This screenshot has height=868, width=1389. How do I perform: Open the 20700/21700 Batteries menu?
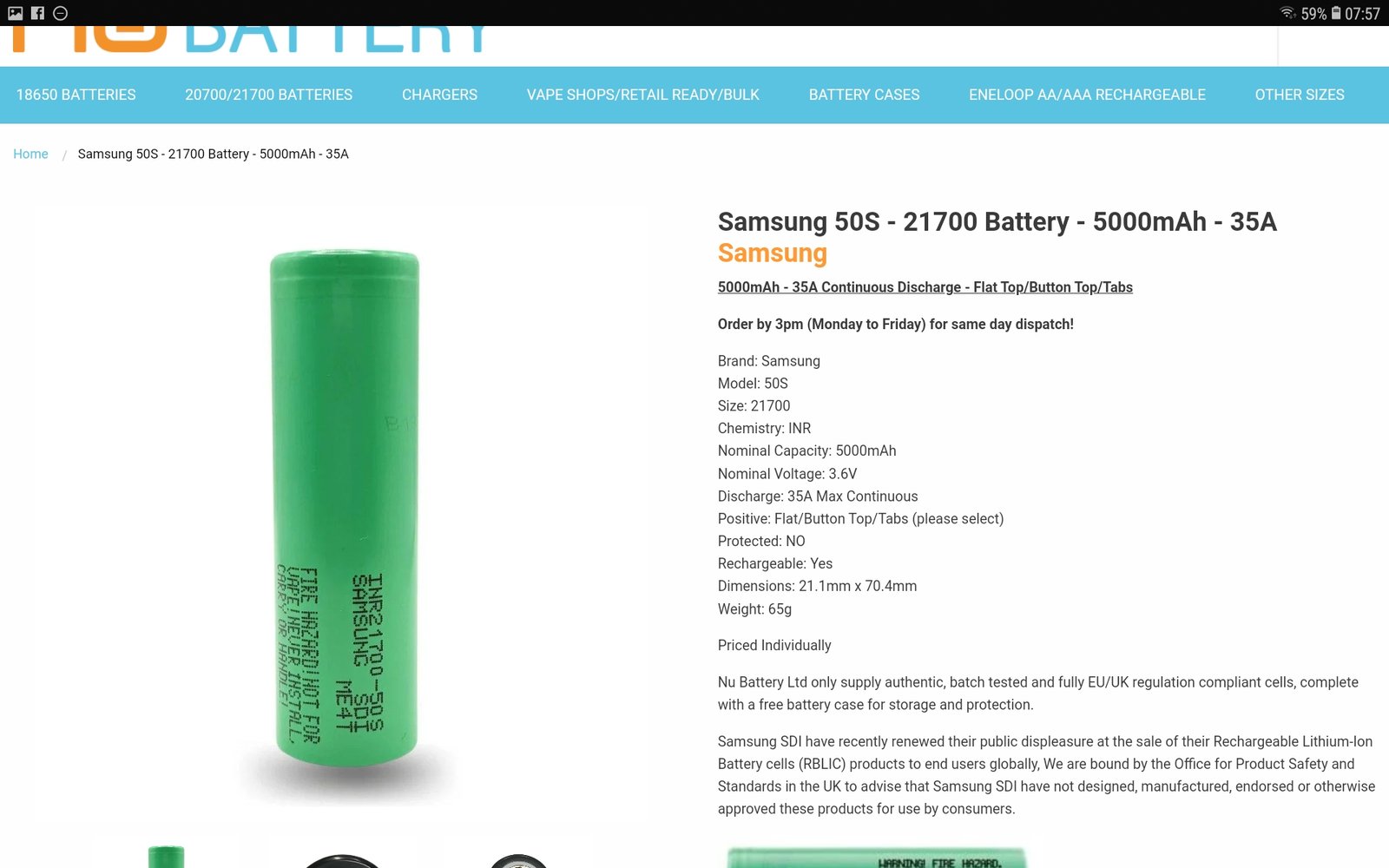268,95
